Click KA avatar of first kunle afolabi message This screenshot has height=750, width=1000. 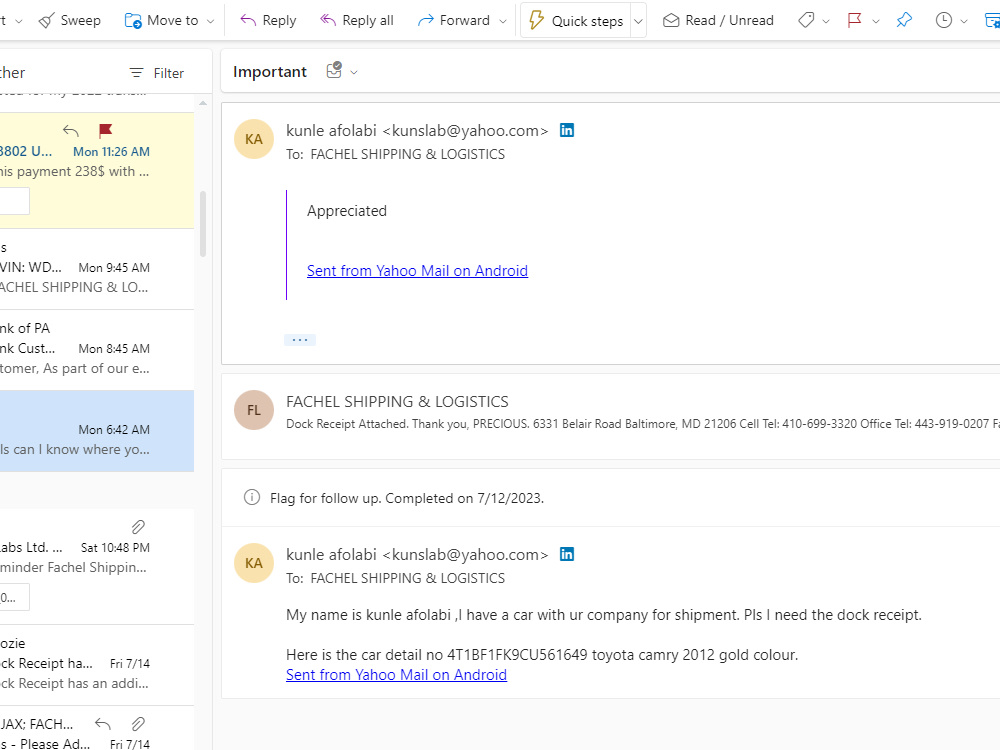tap(254, 139)
